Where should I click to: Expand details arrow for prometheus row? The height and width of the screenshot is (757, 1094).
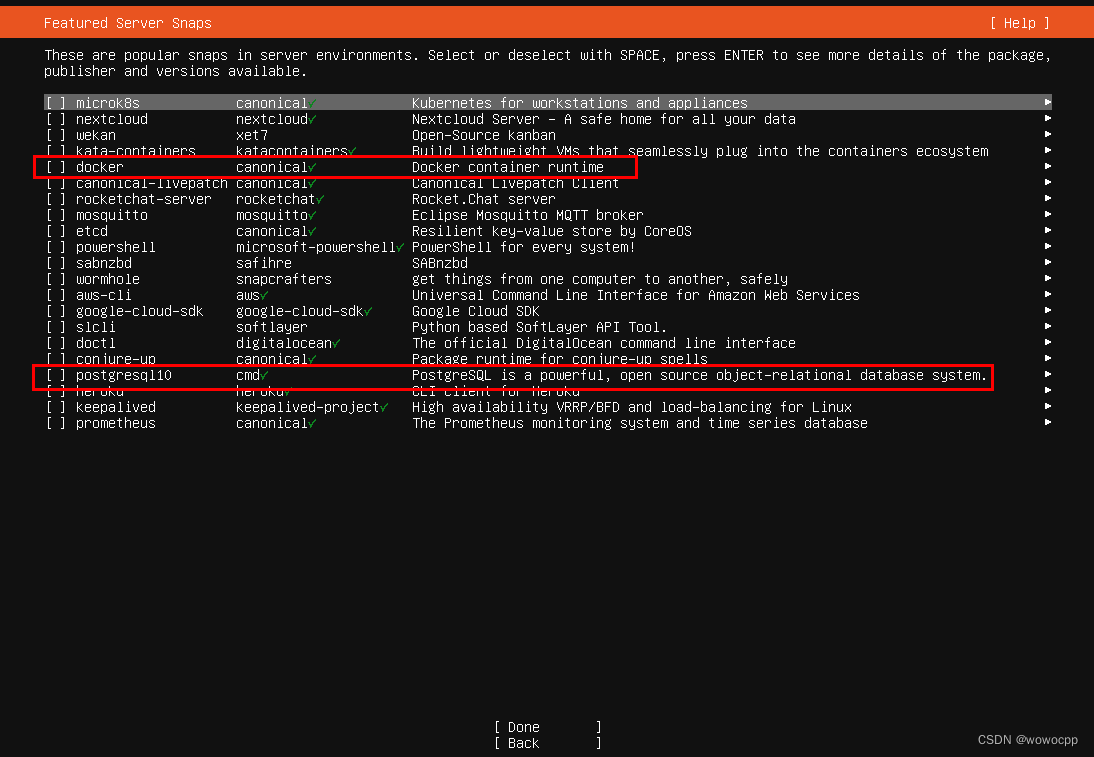coord(1047,423)
